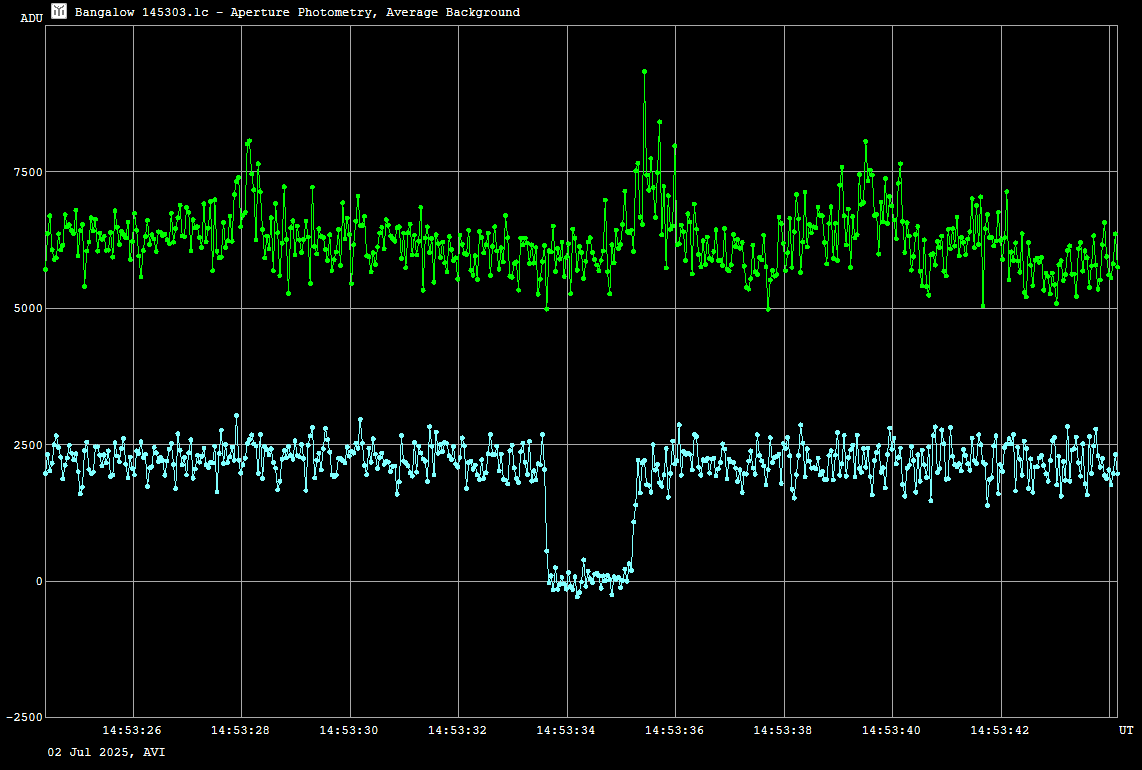Viewport: 1142px width, 770px height.
Task: Select the 2500 y-axis tick label
Action: coord(27,445)
